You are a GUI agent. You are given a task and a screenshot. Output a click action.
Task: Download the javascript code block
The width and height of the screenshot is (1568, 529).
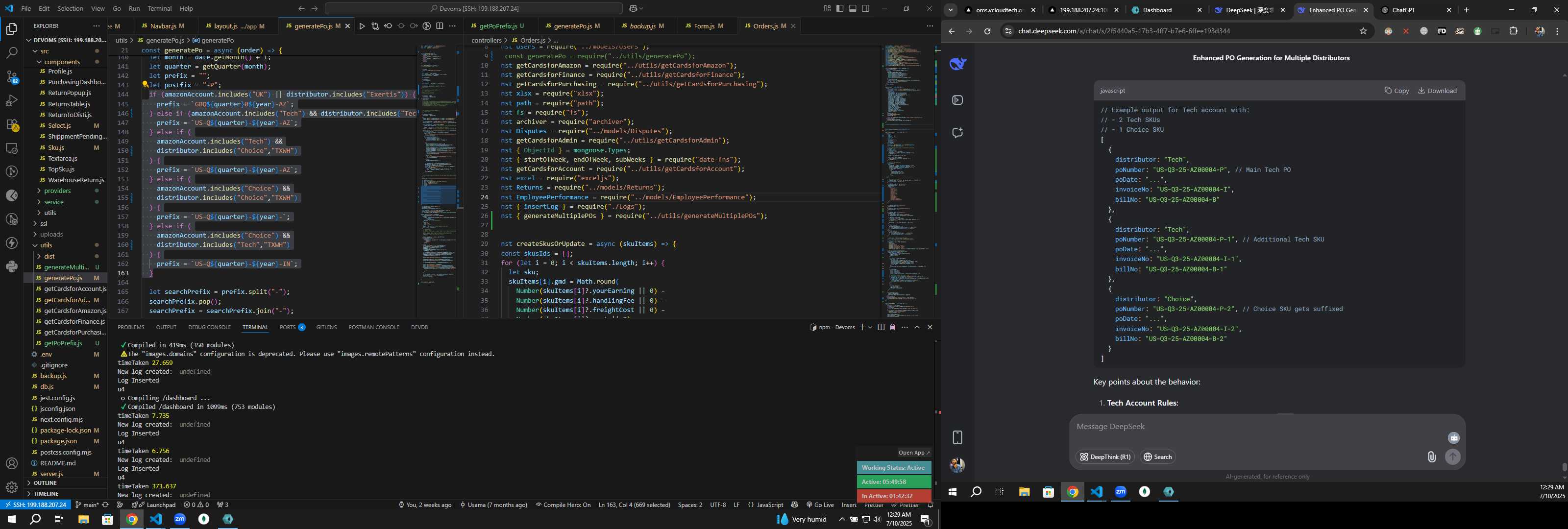click(x=1437, y=91)
